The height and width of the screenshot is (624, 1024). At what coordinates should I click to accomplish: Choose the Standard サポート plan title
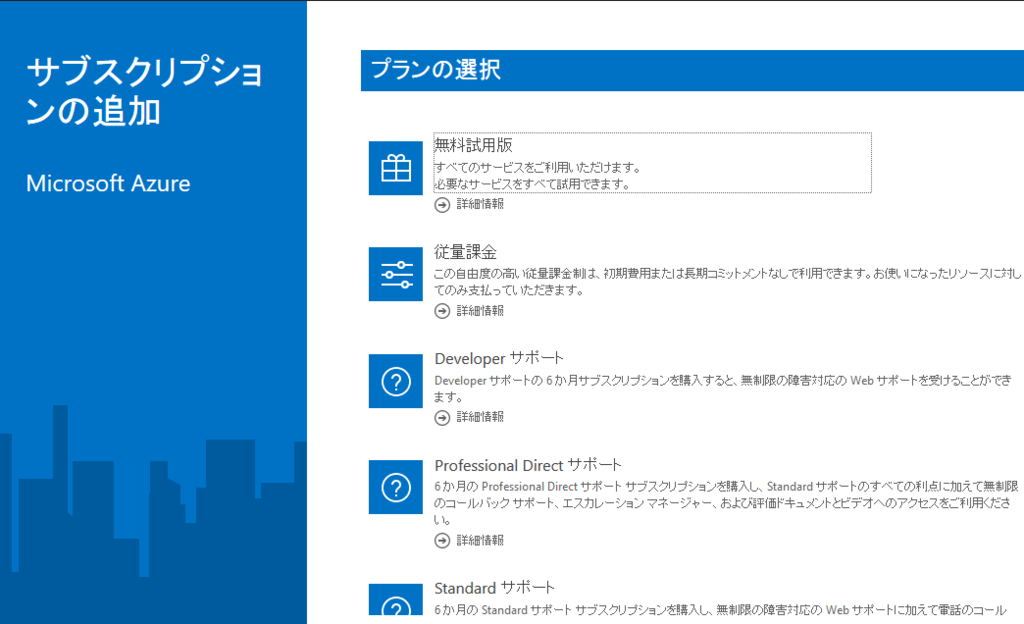(494, 588)
